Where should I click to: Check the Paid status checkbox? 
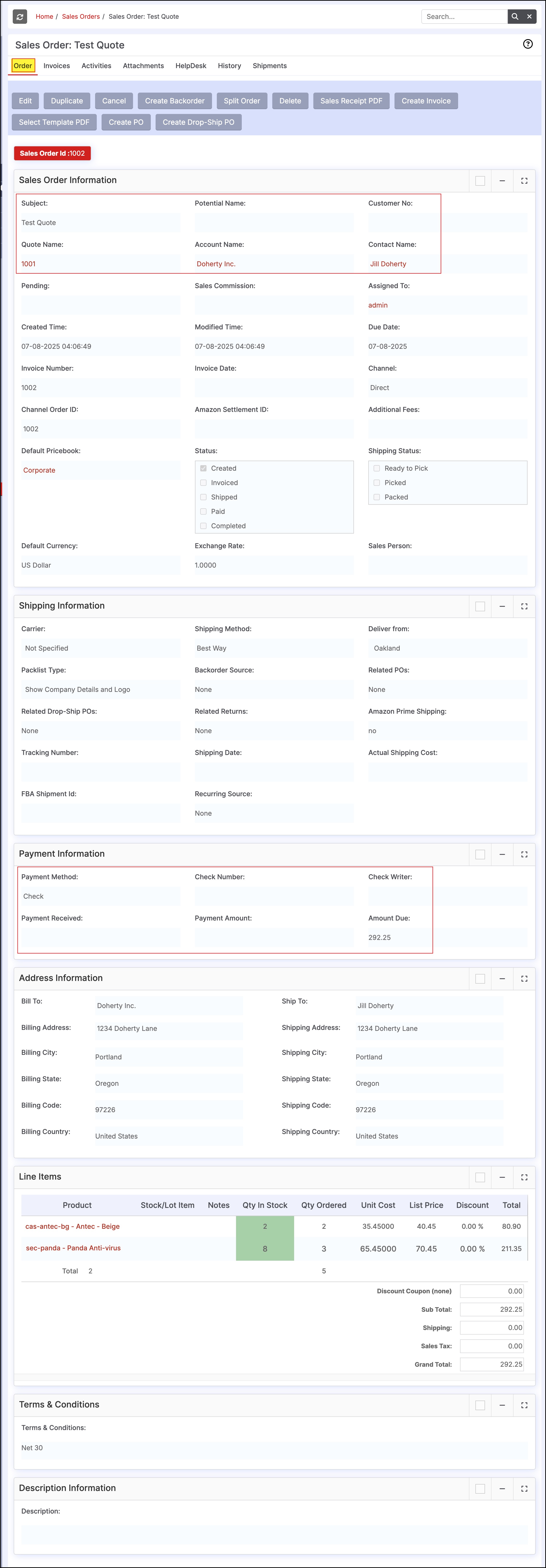click(x=204, y=511)
